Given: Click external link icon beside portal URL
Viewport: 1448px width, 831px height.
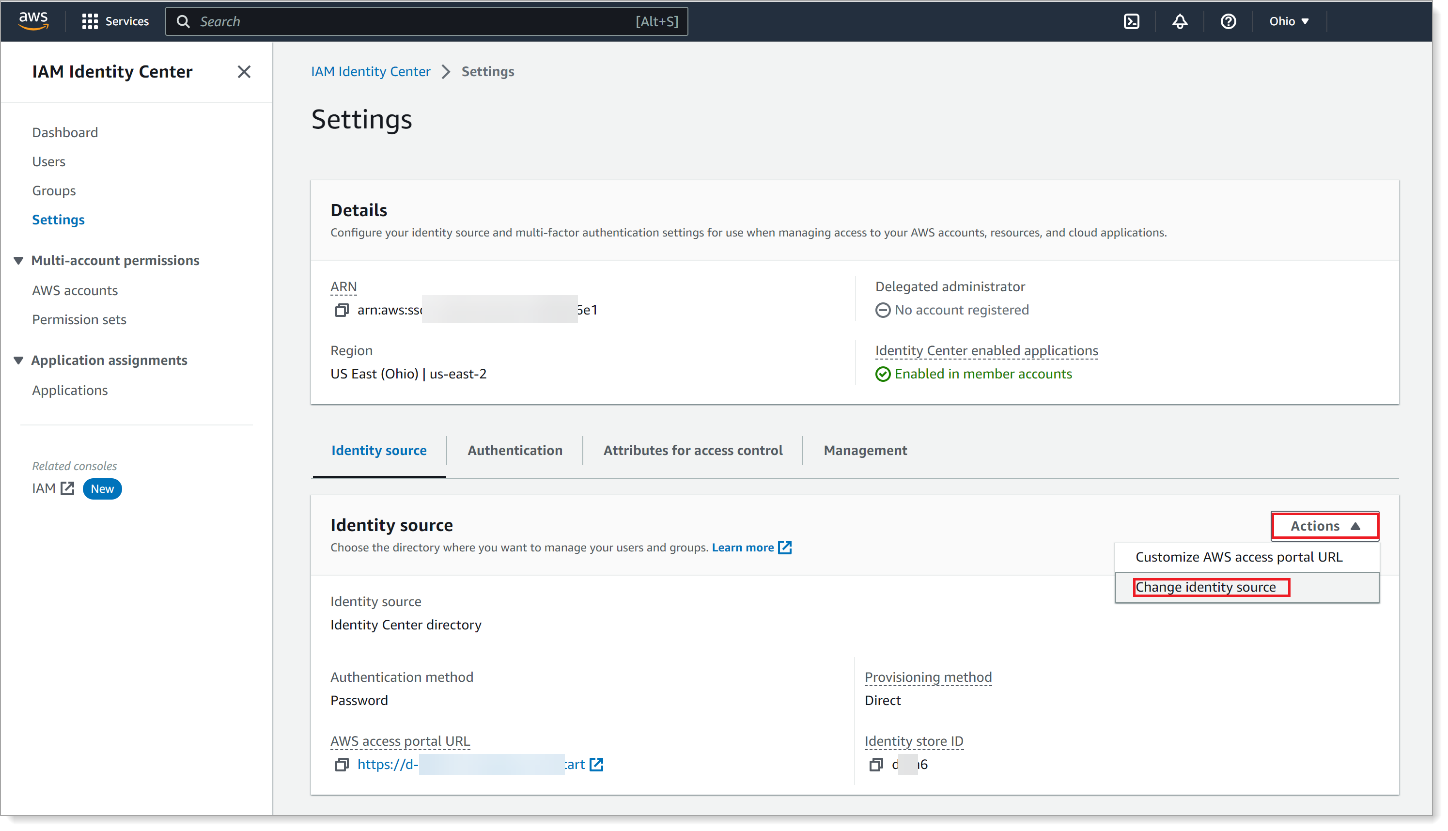Looking at the screenshot, I should (597, 765).
